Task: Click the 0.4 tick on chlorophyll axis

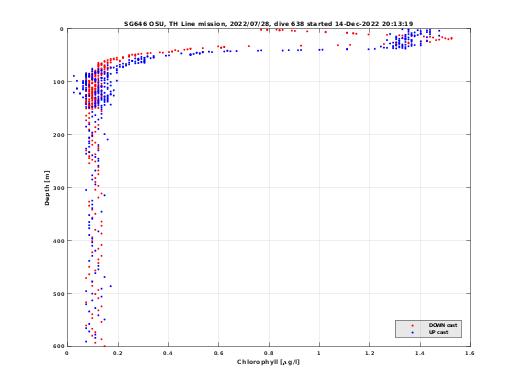Action: click(x=168, y=353)
